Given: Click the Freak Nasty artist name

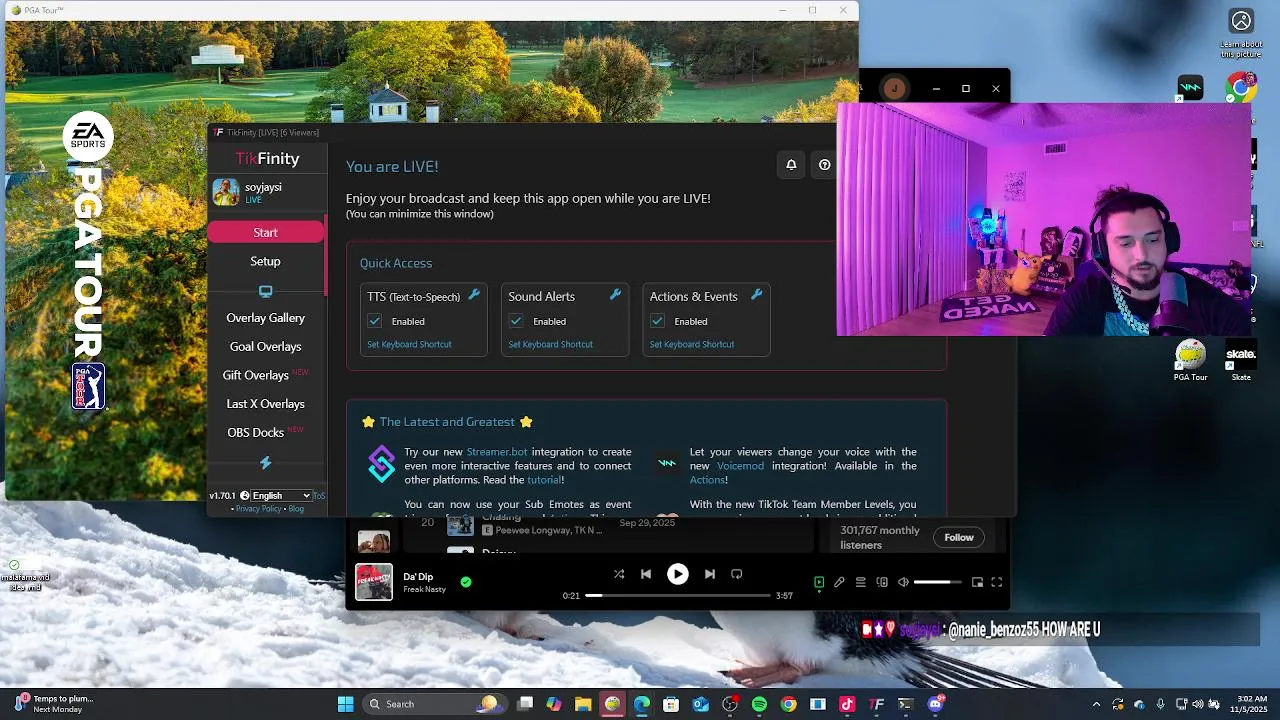Looking at the screenshot, I should click(424, 589).
